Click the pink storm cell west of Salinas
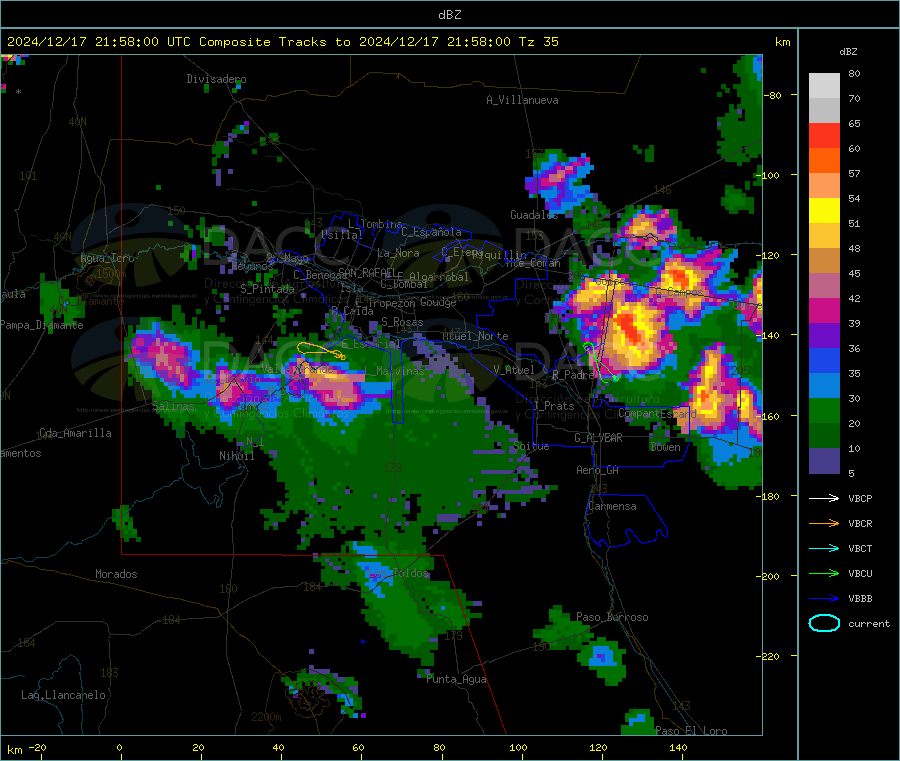 click(x=164, y=357)
